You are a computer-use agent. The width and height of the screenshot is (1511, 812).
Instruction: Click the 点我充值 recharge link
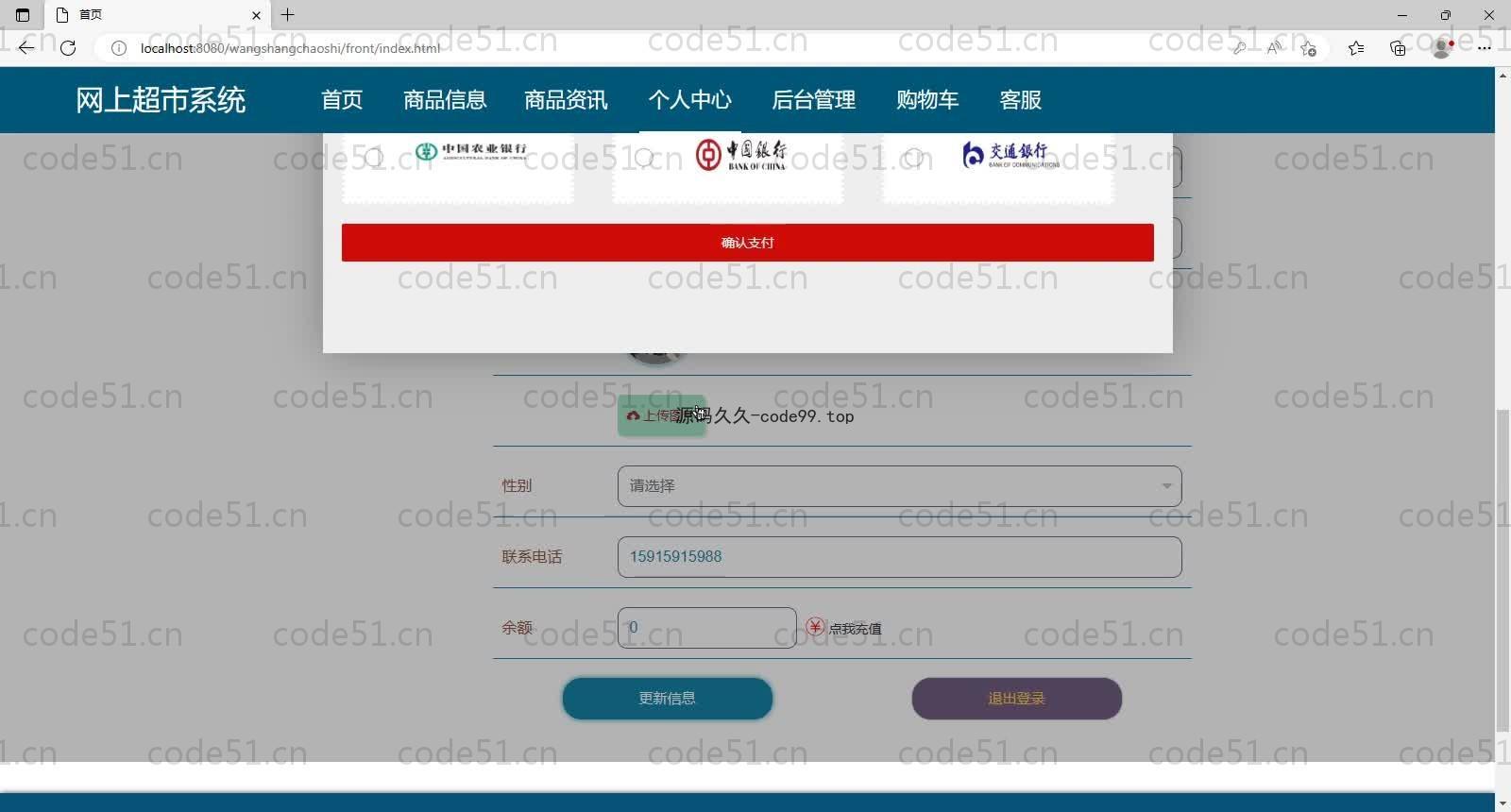click(855, 629)
